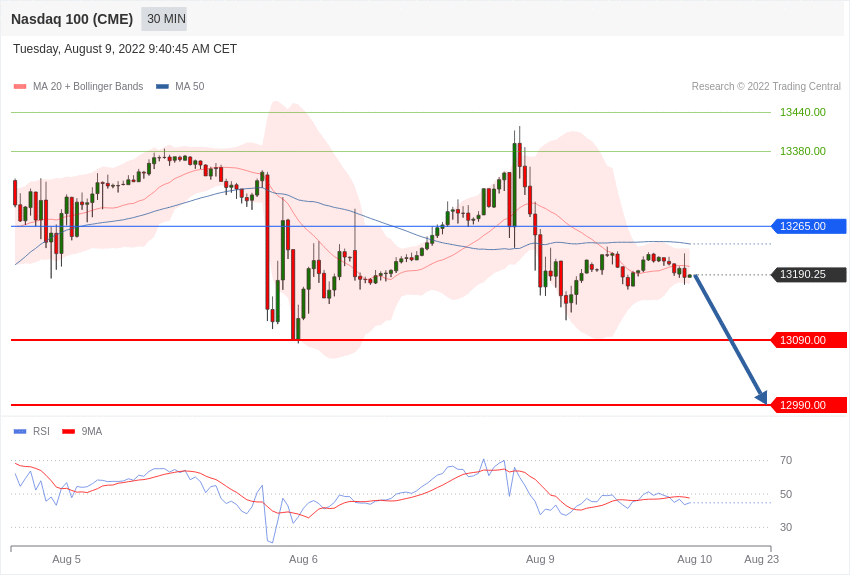Click the 13440.00 resistance level label
Image resolution: width=850 pixels, height=576 pixels.
[x=802, y=112]
